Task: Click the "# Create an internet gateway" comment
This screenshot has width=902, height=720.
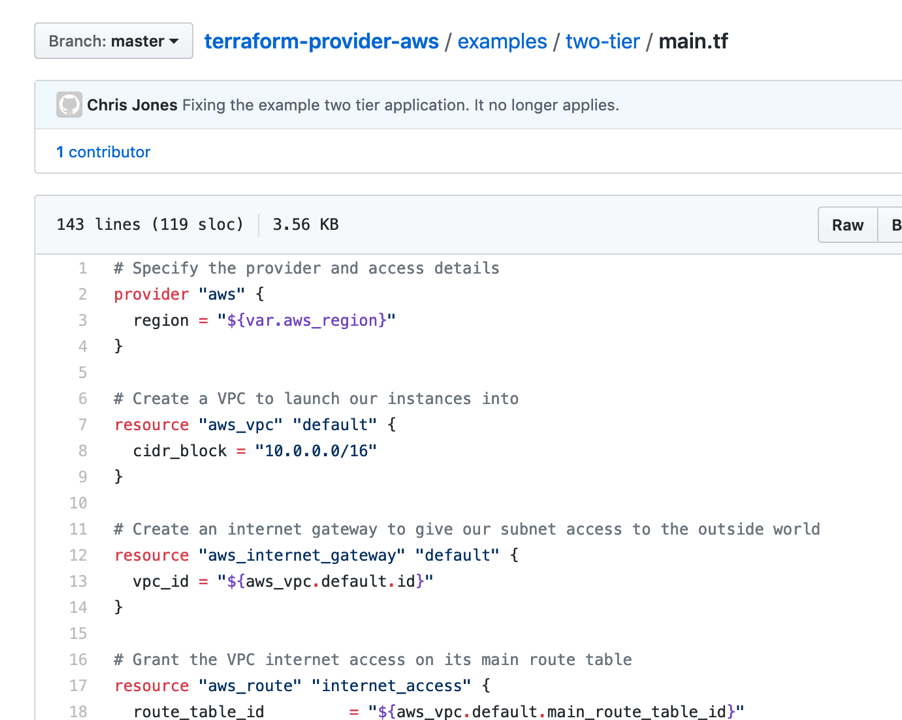Action: click(467, 529)
